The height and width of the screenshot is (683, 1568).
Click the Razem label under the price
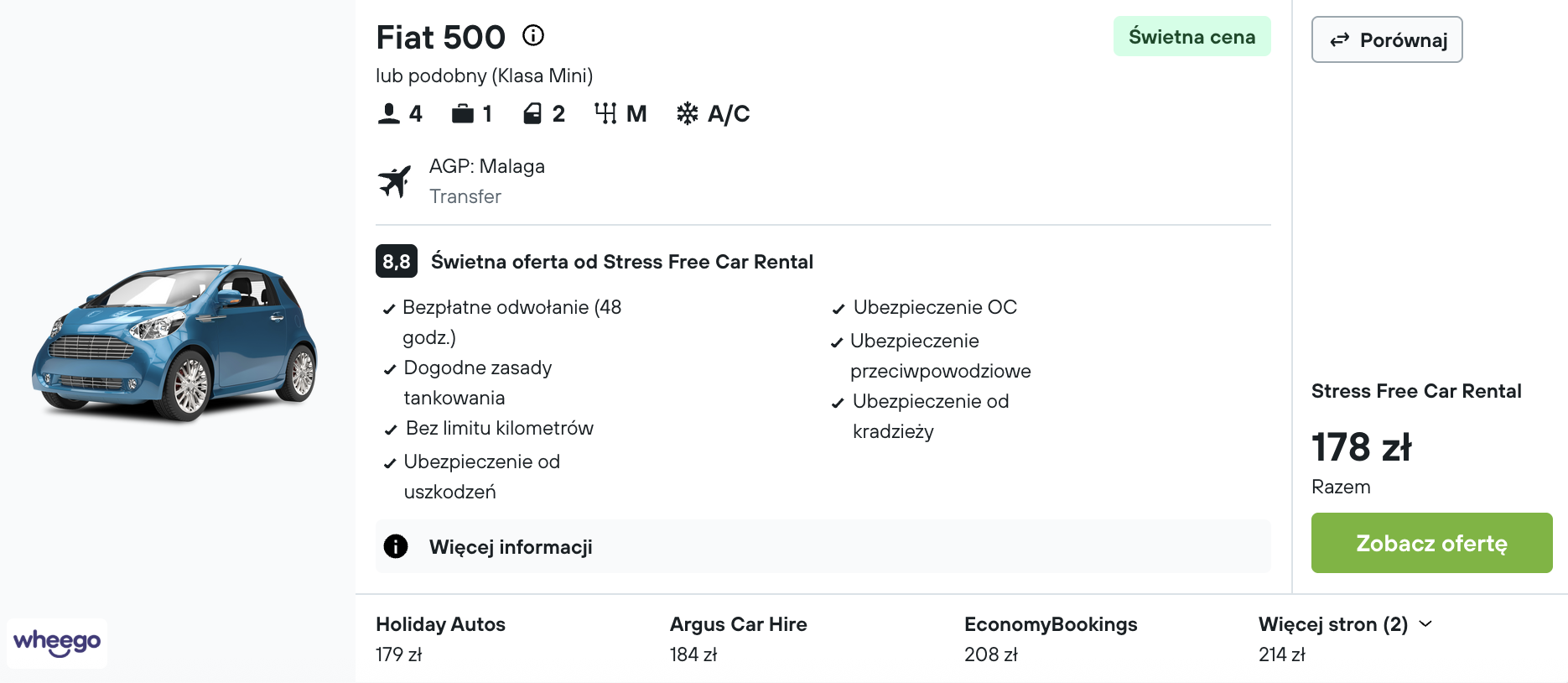[x=1341, y=487]
